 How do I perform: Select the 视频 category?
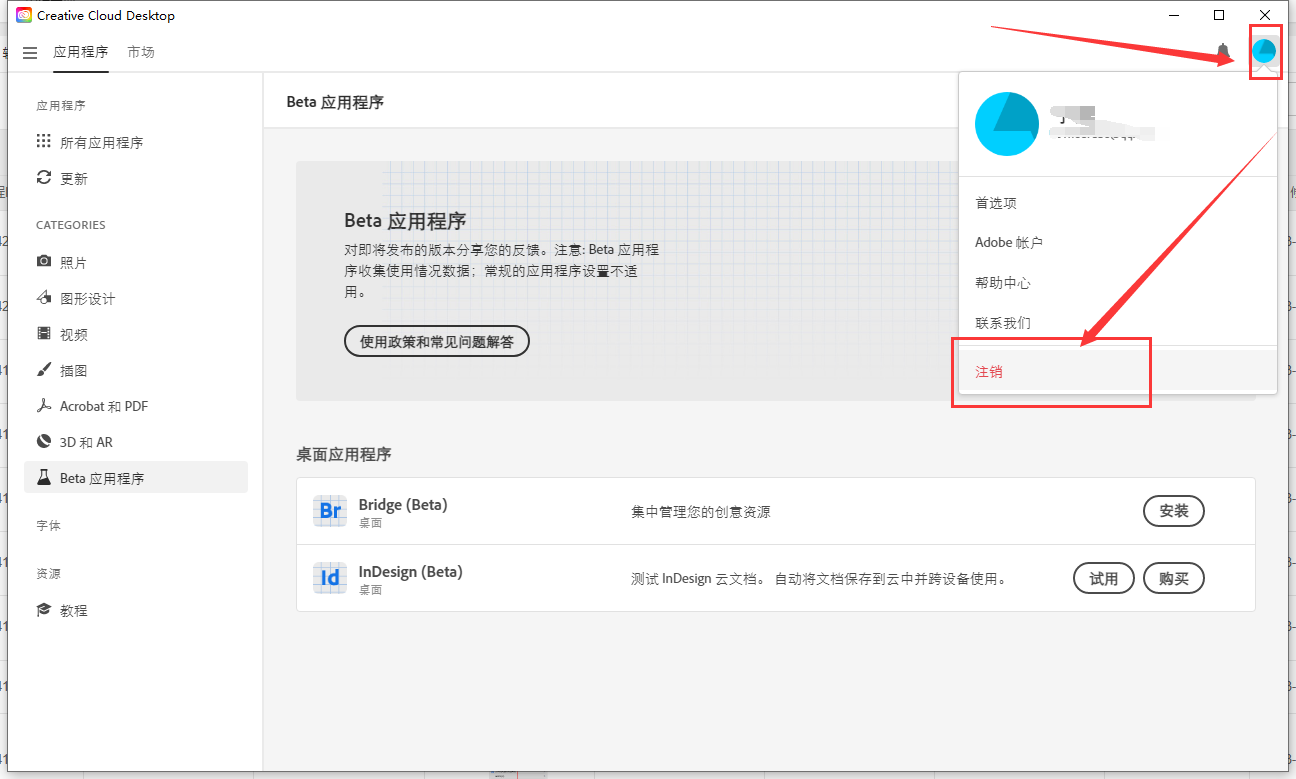pyautogui.click(x=136, y=334)
